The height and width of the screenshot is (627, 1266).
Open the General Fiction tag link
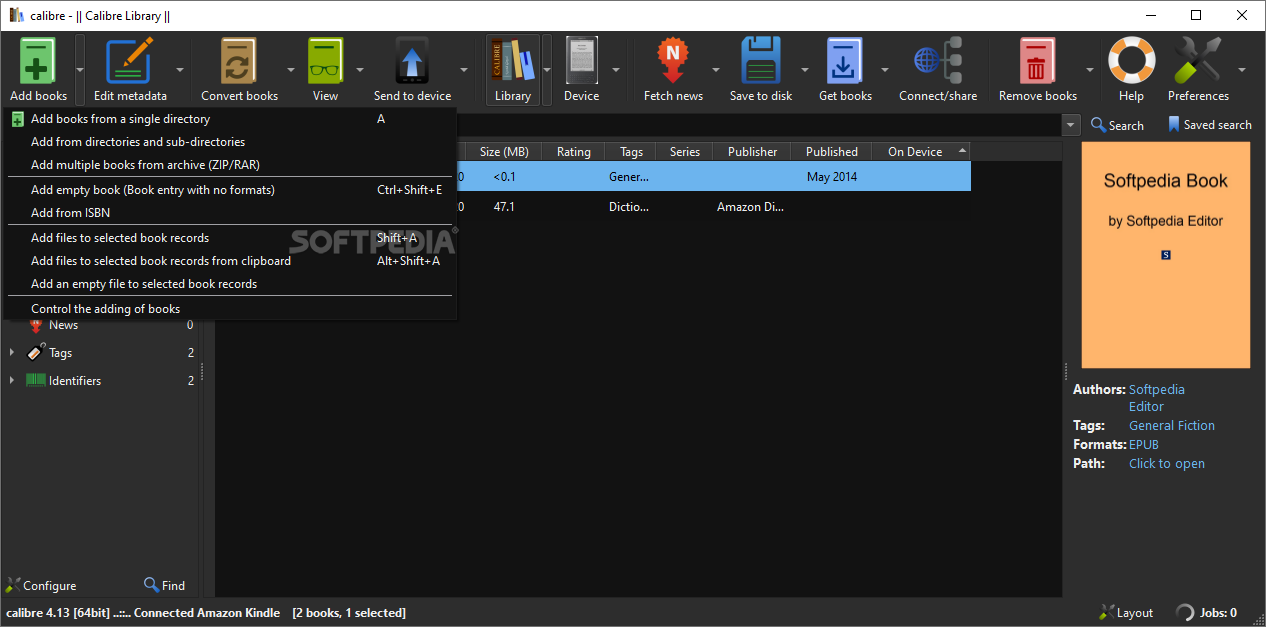tap(1172, 426)
